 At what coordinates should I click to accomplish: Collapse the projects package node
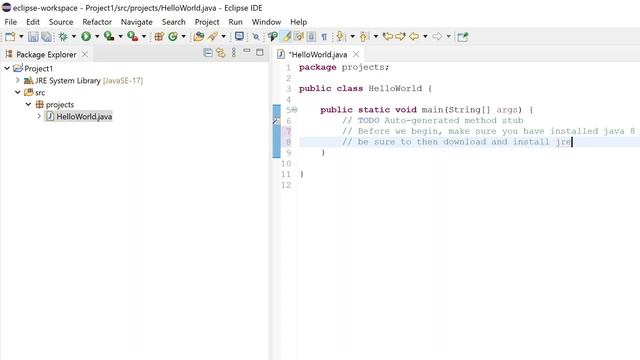28,104
